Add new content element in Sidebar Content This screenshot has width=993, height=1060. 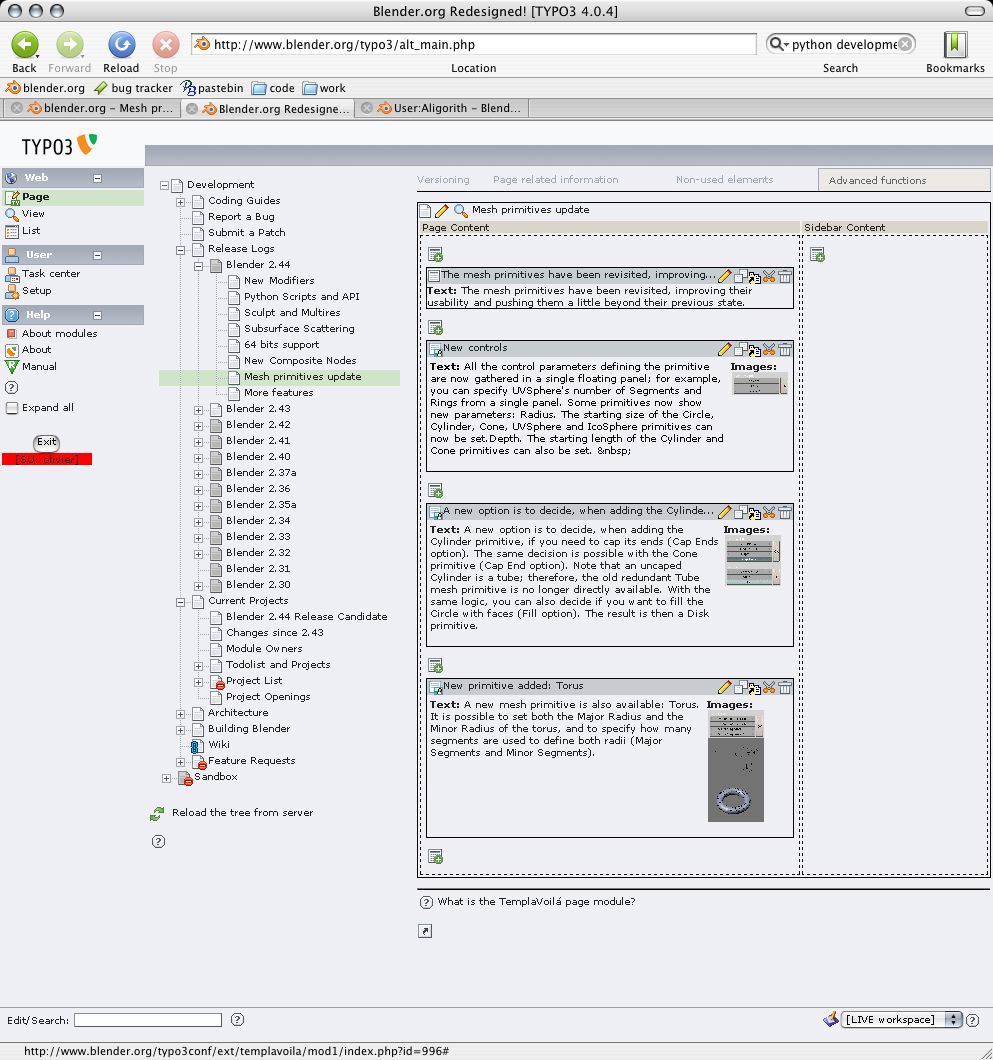coord(817,255)
